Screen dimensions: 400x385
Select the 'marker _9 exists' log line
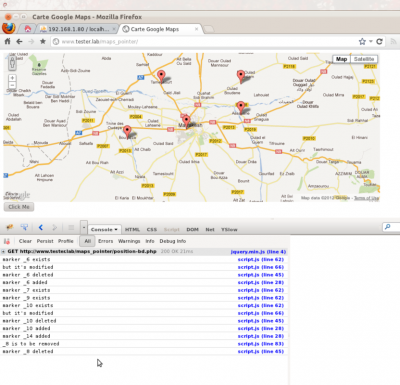(26, 298)
